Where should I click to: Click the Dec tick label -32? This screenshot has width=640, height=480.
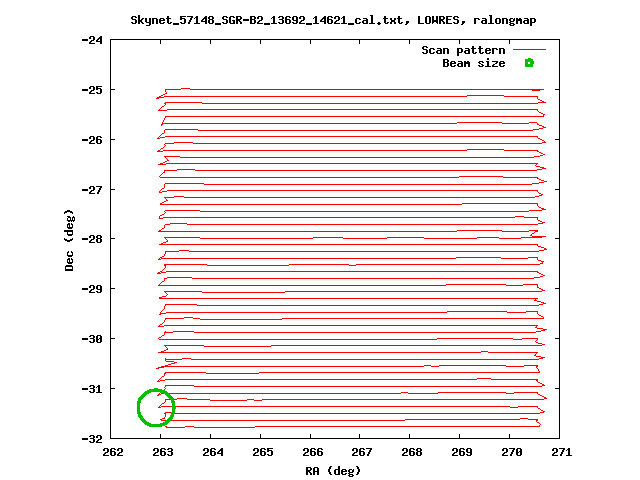(92, 439)
